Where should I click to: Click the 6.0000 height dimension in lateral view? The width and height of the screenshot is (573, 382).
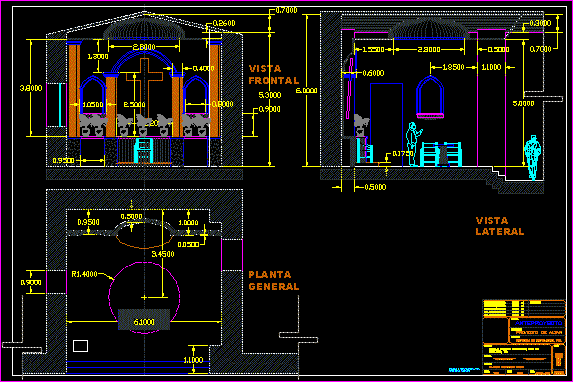pyautogui.click(x=306, y=90)
